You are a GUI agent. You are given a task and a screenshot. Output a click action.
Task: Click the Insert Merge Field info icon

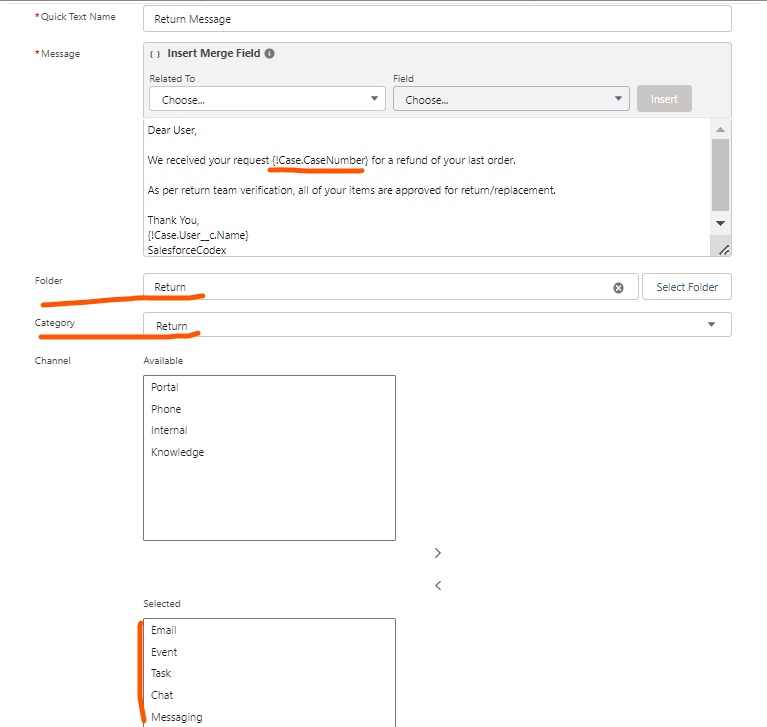(270, 53)
